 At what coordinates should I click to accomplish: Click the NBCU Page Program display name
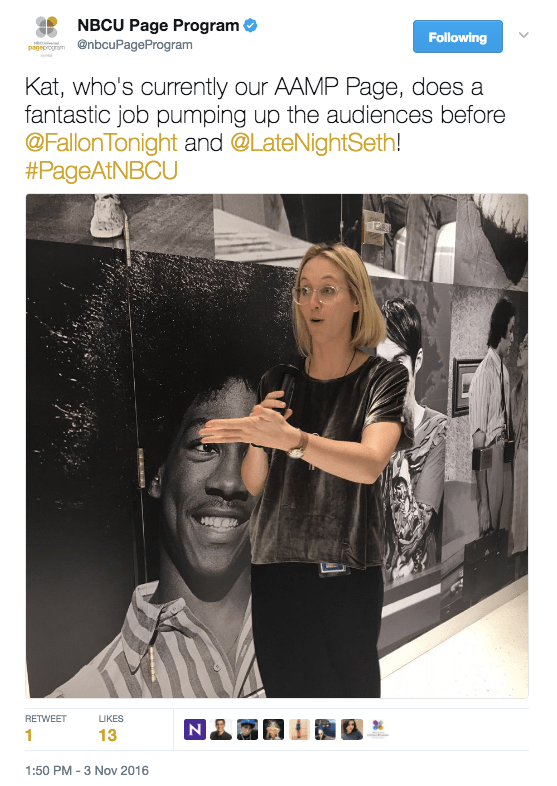pos(158,25)
